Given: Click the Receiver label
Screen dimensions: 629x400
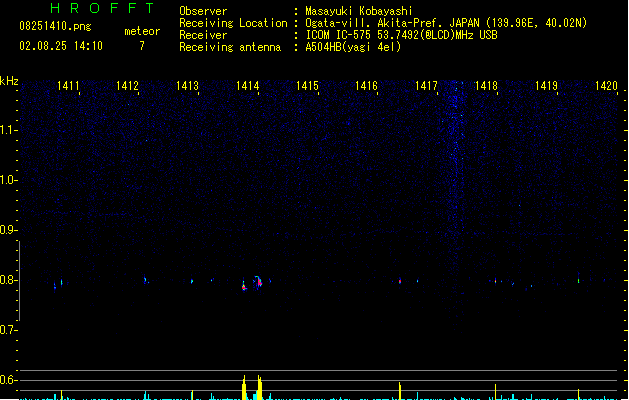Looking at the screenshot, I should (203, 35).
